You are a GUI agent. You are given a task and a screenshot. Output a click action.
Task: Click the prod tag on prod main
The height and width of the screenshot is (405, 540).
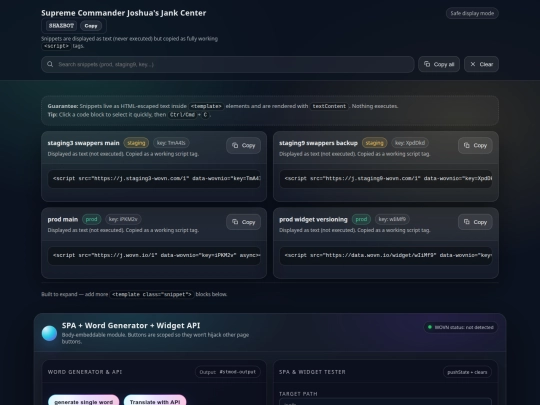(x=91, y=219)
